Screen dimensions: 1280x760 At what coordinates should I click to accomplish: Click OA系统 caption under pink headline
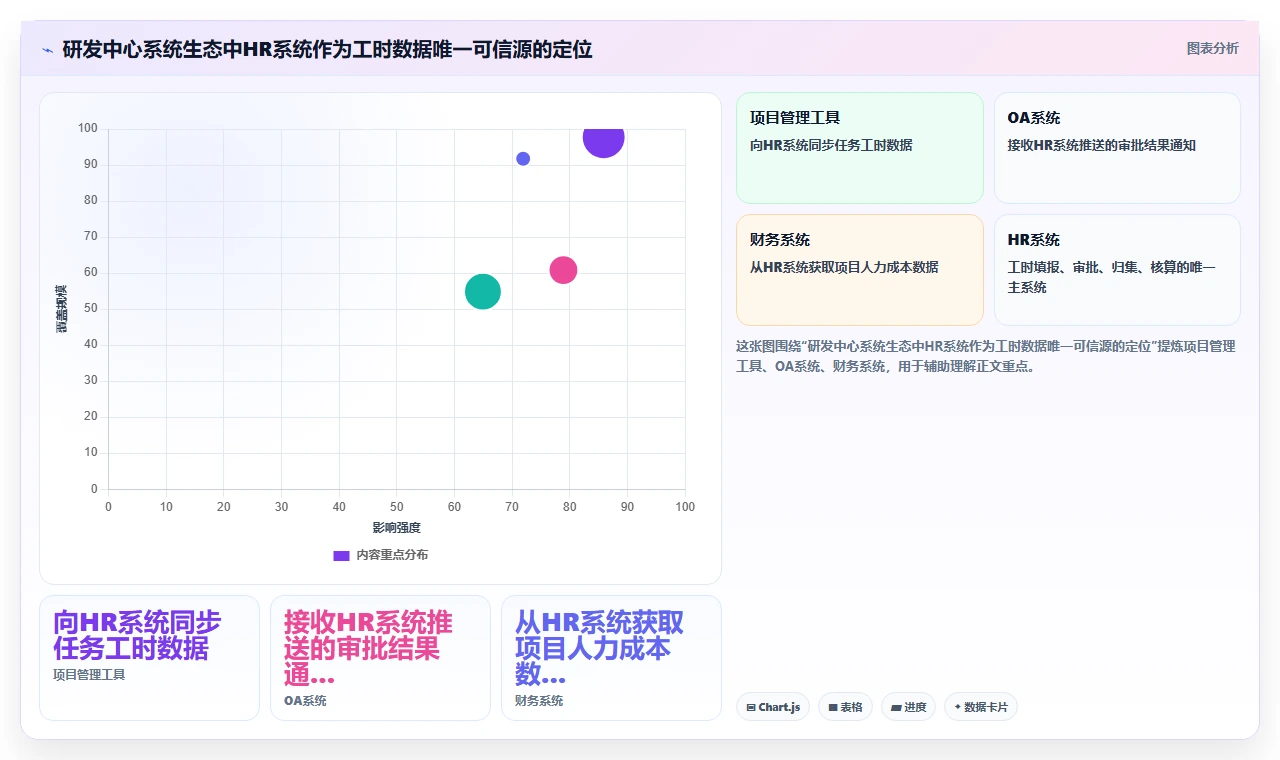[x=305, y=701]
